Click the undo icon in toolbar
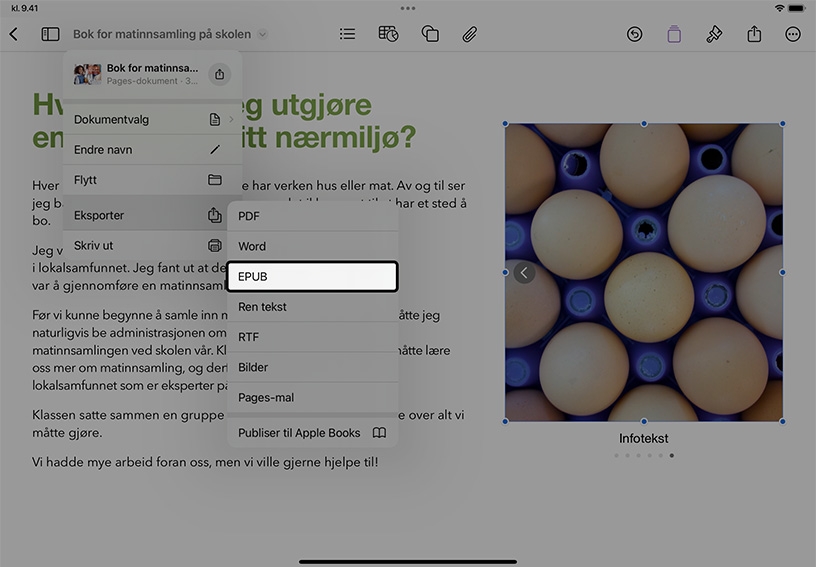The width and height of the screenshot is (816, 567). click(634, 34)
